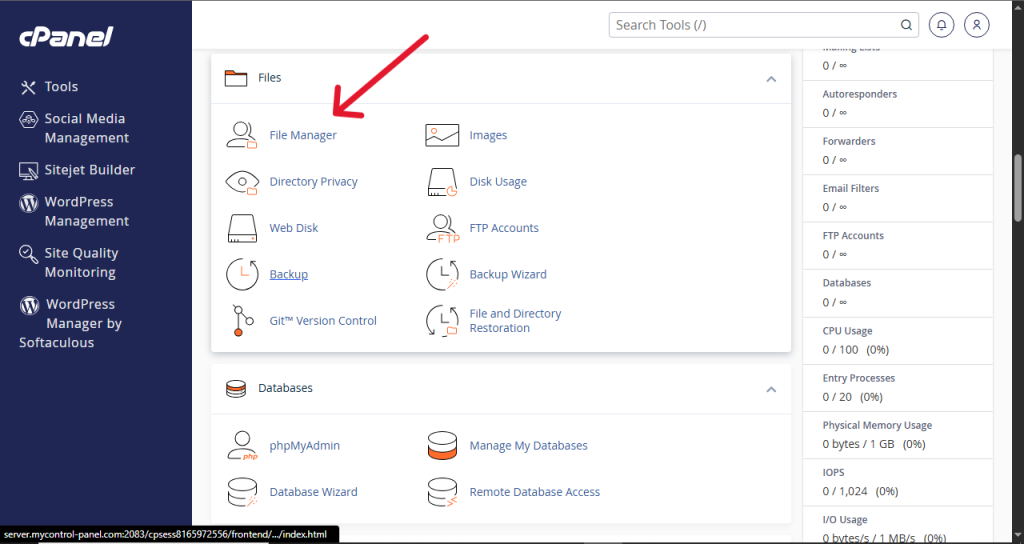Viewport: 1024px width, 544px height.
Task: Click the File Manager icon
Action: click(242, 135)
